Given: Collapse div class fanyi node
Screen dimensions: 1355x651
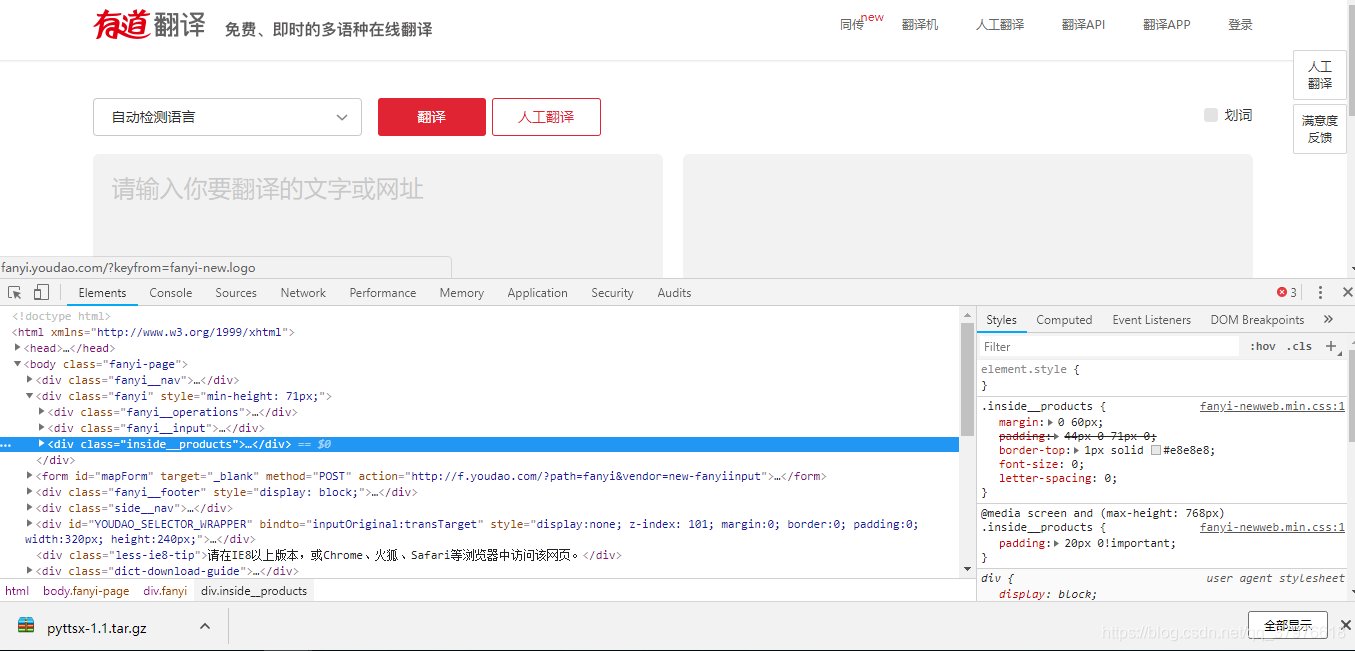Looking at the screenshot, I should 30,396.
